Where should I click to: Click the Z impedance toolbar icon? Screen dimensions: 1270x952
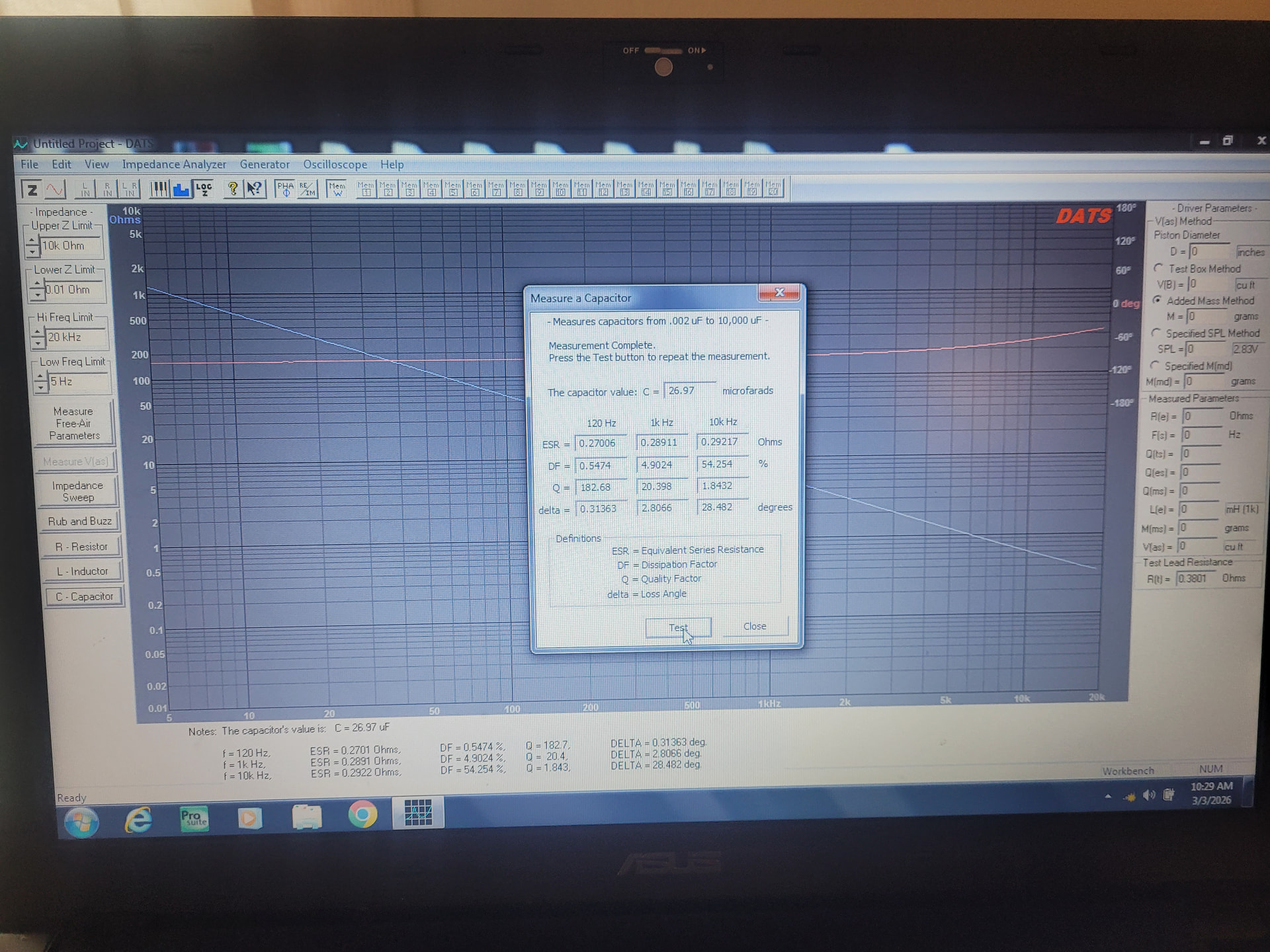pos(31,190)
